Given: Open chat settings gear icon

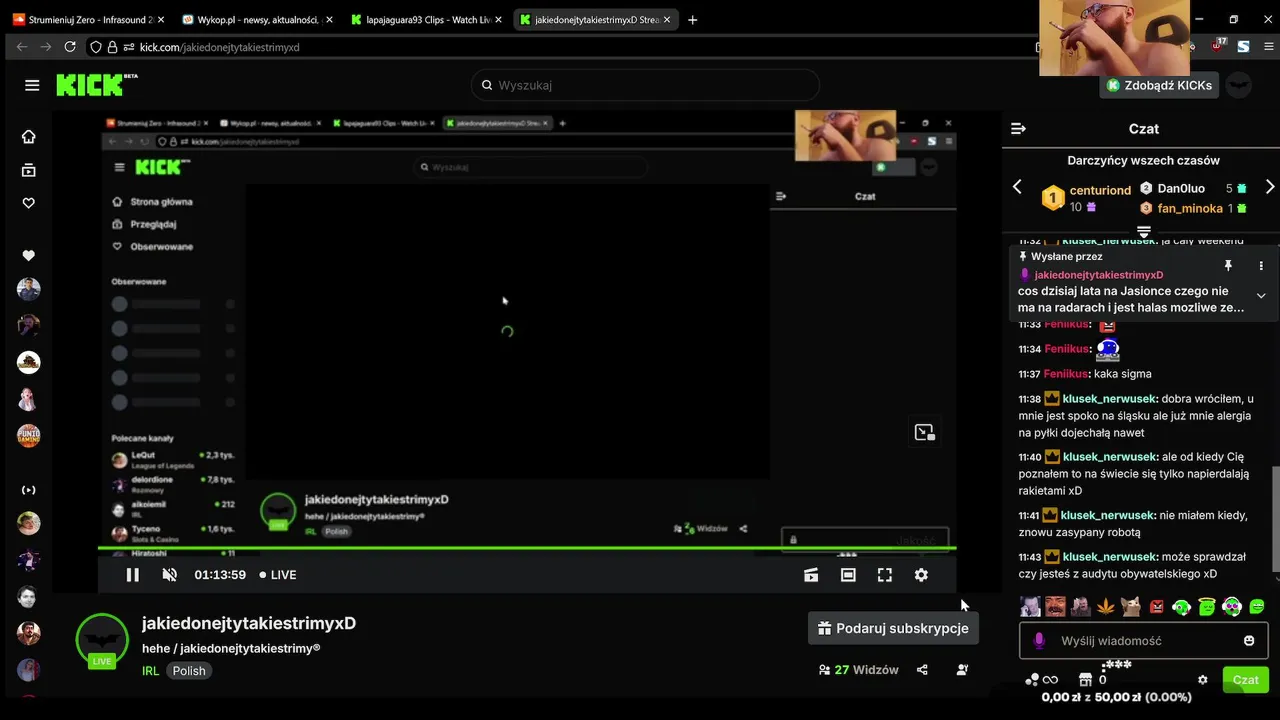Looking at the screenshot, I should coord(1203,680).
